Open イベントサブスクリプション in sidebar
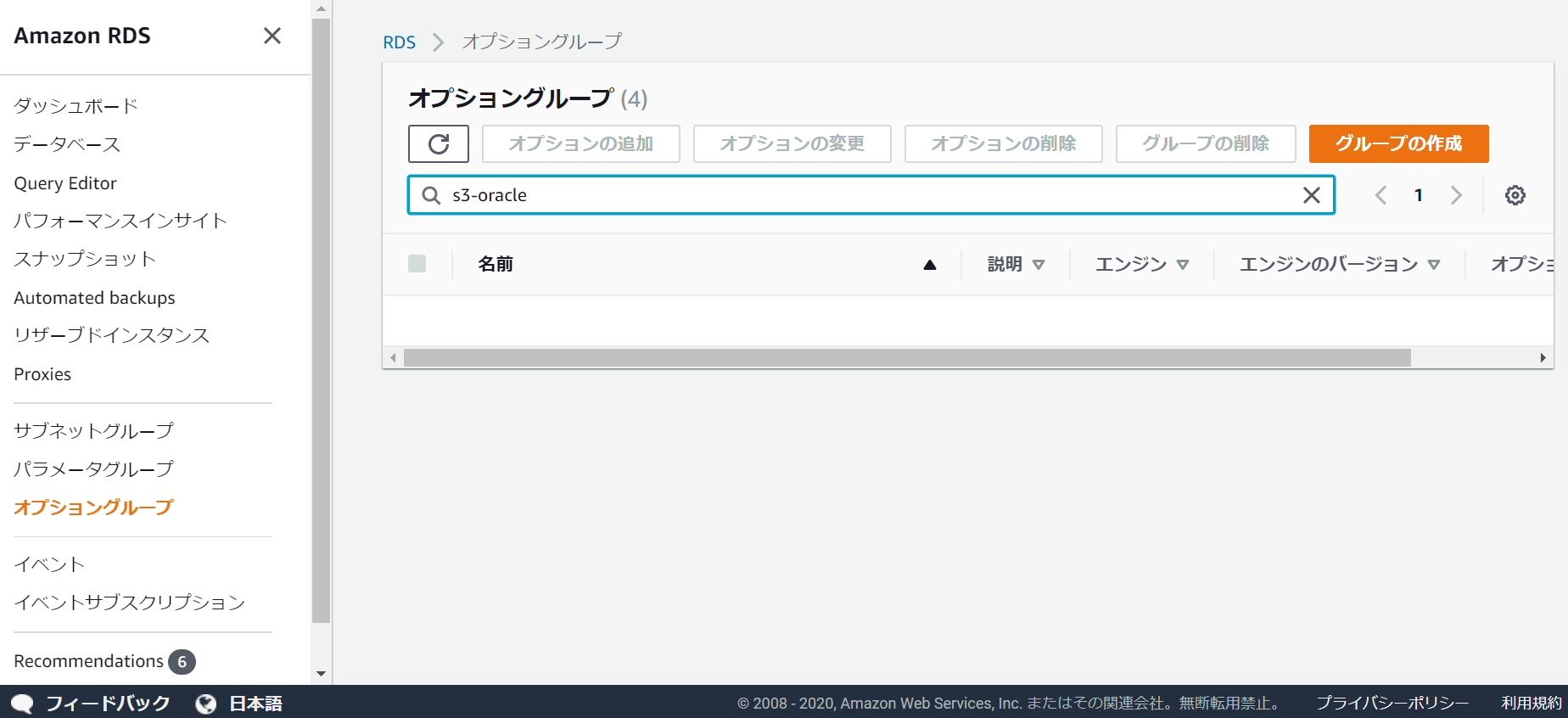The image size is (1568, 718). pyautogui.click(x=129, y=603)
